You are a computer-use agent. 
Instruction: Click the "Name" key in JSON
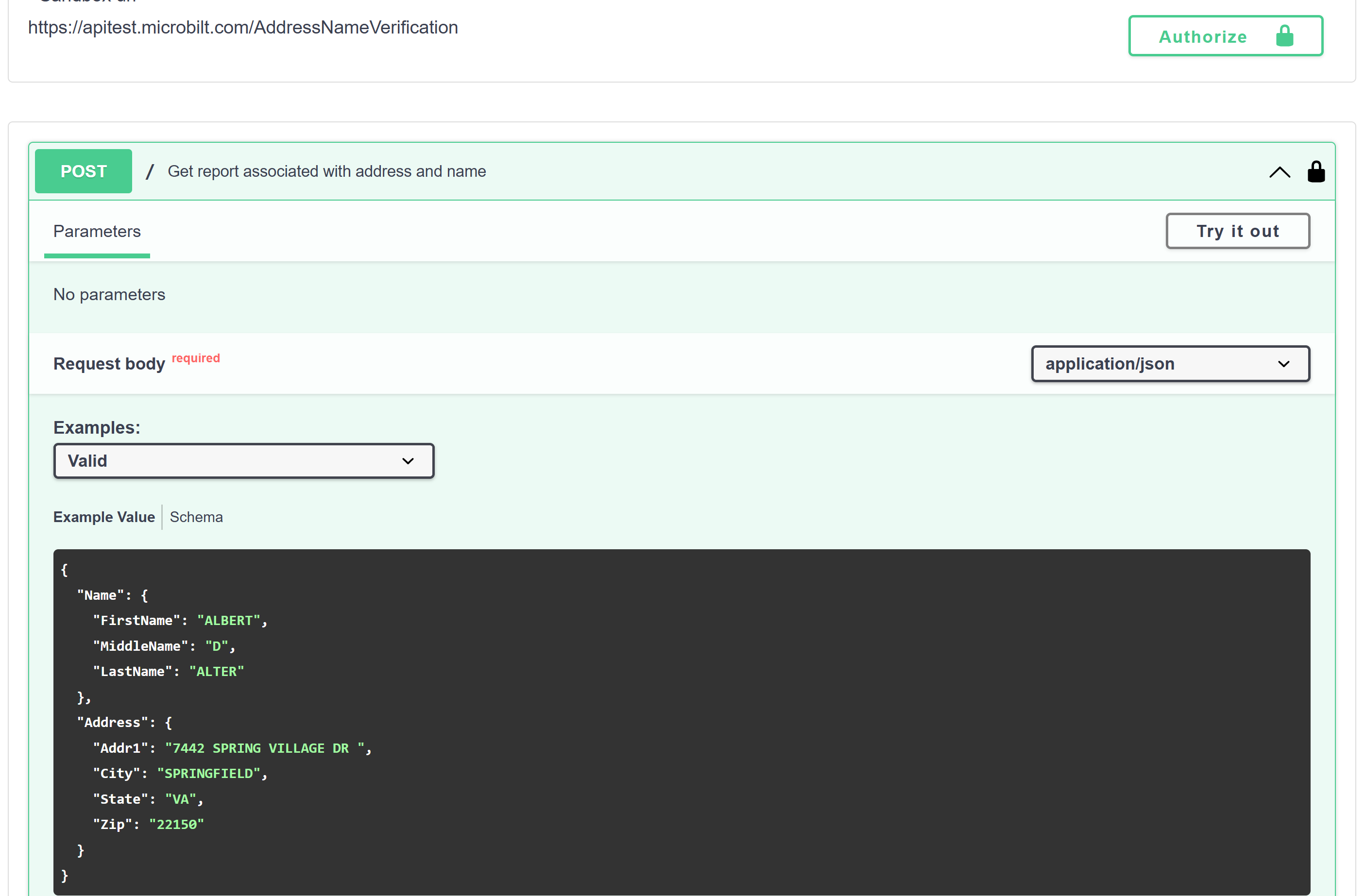[x=101, y=595]
